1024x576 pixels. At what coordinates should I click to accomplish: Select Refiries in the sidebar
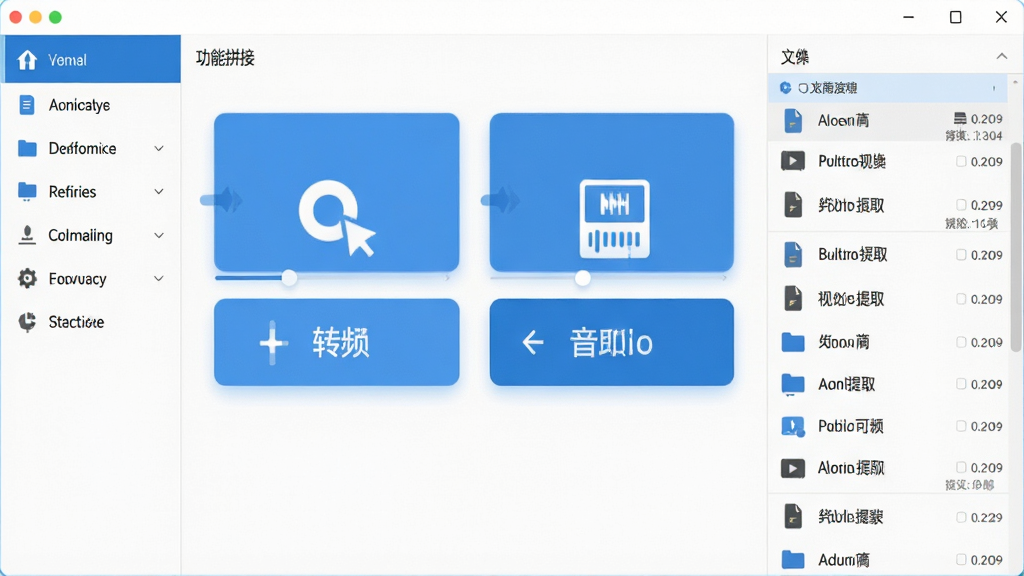(x=91, y=191)
